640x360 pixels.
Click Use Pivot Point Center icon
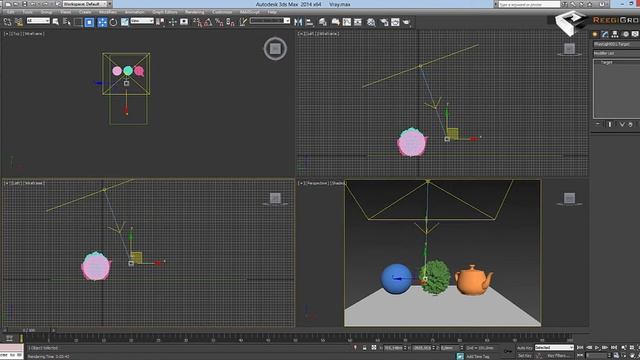(160, 22)
